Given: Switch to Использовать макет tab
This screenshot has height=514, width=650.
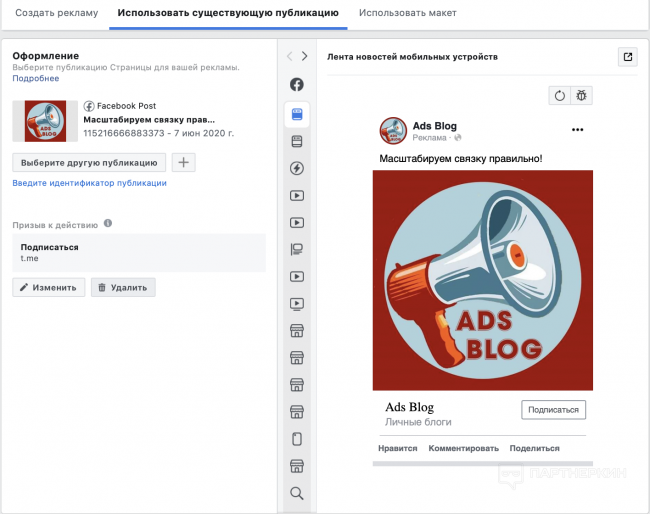Looking at the screenshot, I should (408, 13).
